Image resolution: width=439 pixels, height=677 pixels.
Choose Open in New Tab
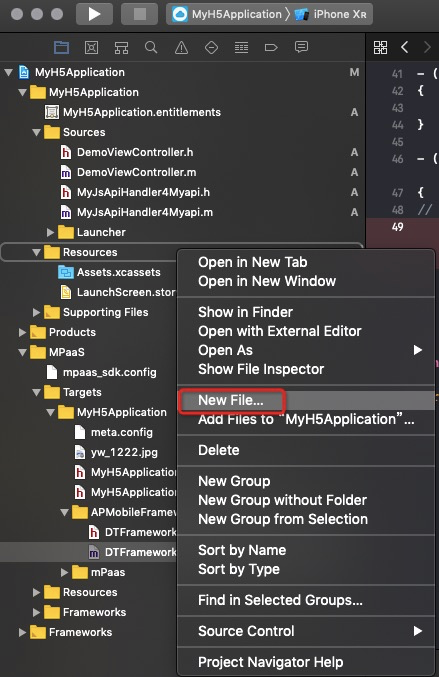[x=306, y=262]
